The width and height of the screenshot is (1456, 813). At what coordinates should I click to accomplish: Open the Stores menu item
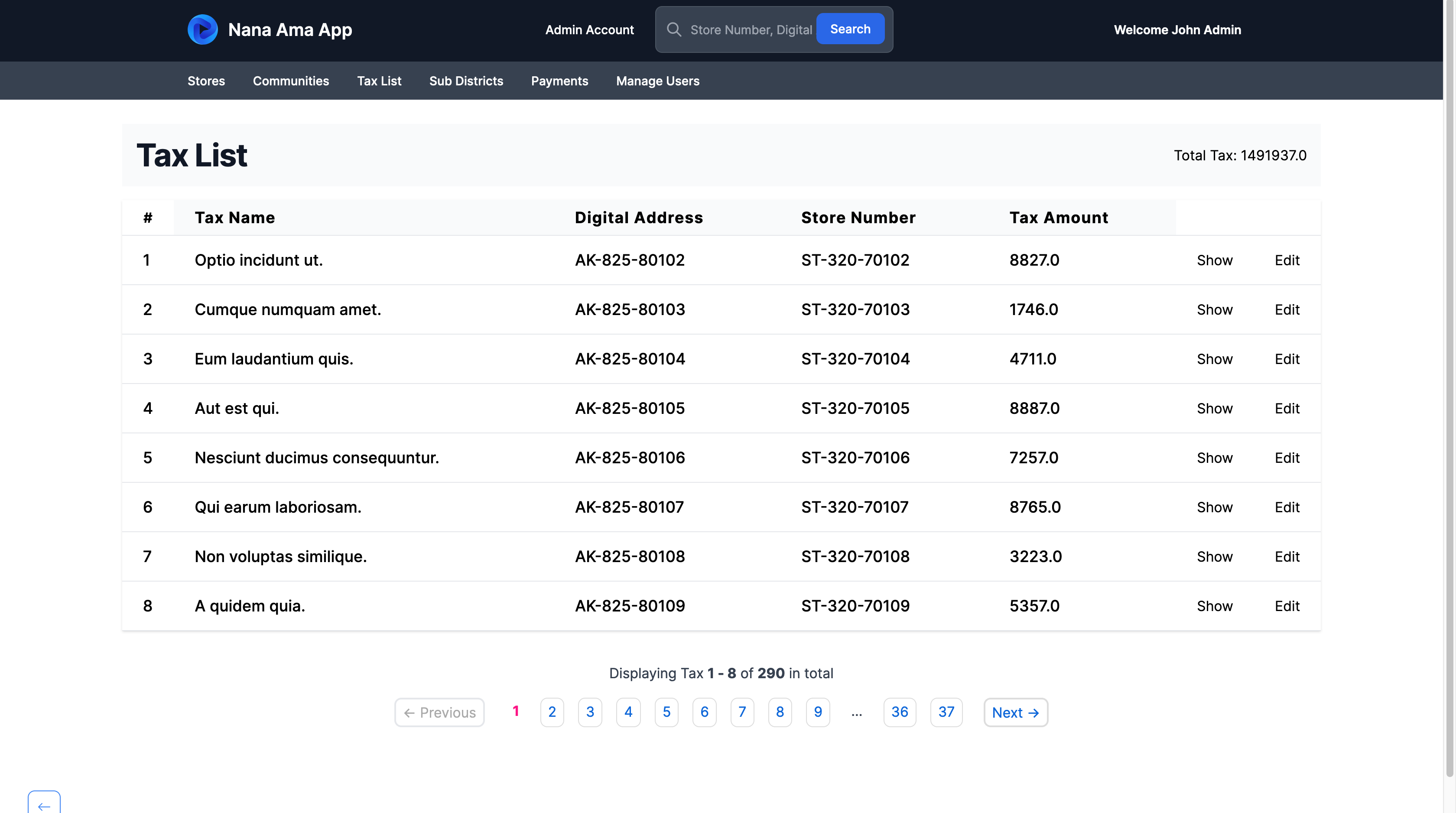[x=206, y=81]
